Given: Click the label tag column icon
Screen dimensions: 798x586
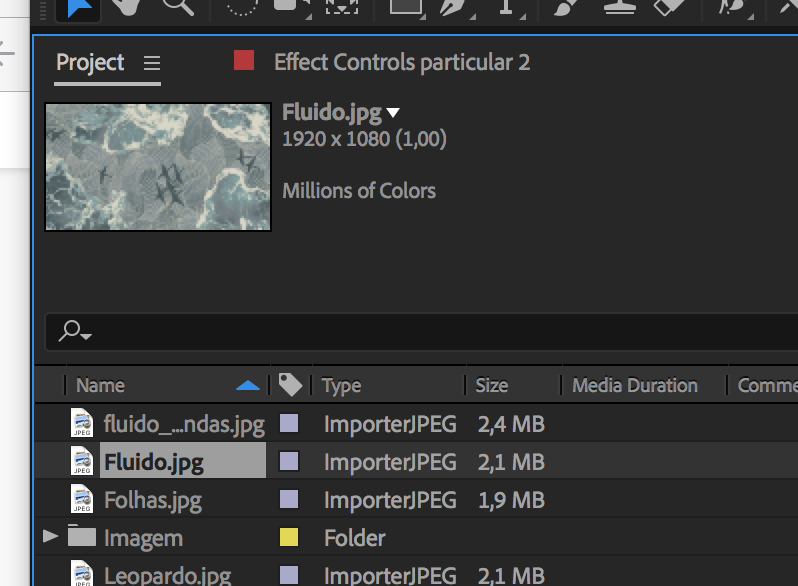Looking at the screenshot, I should 290,385.
